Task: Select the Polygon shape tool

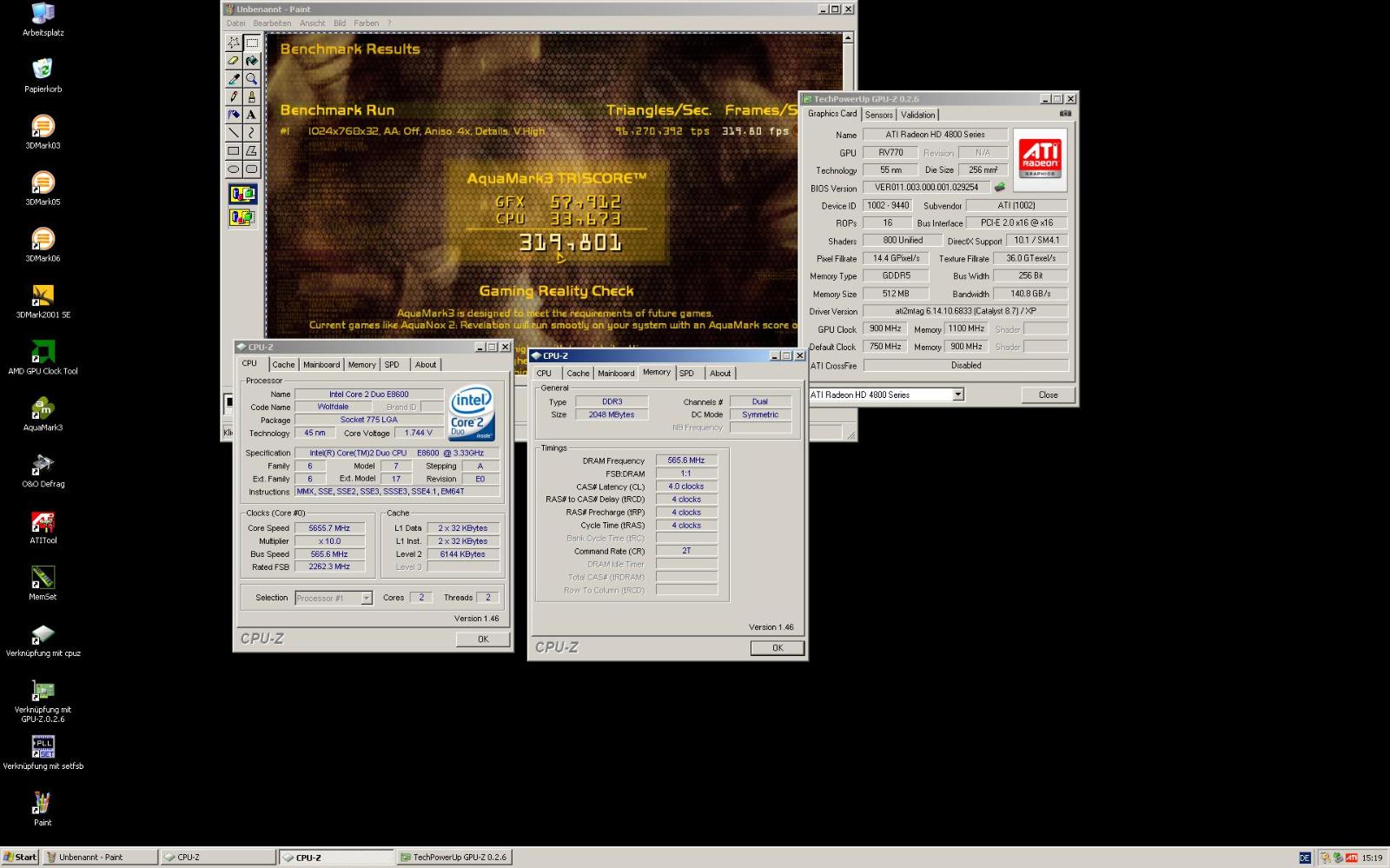Action: [251, 150]
